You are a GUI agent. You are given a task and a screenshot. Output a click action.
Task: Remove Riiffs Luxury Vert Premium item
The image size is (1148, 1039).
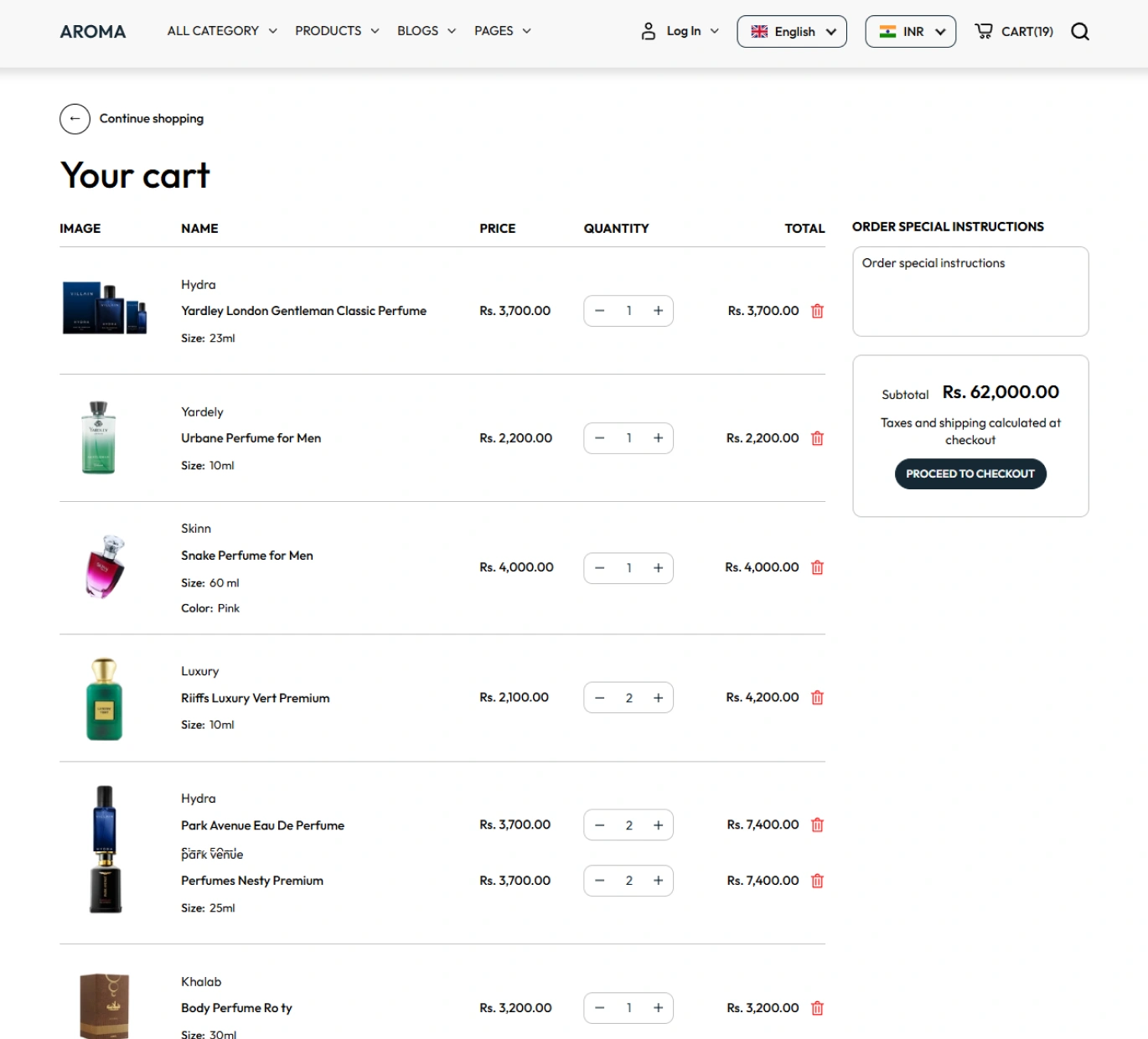817,697
